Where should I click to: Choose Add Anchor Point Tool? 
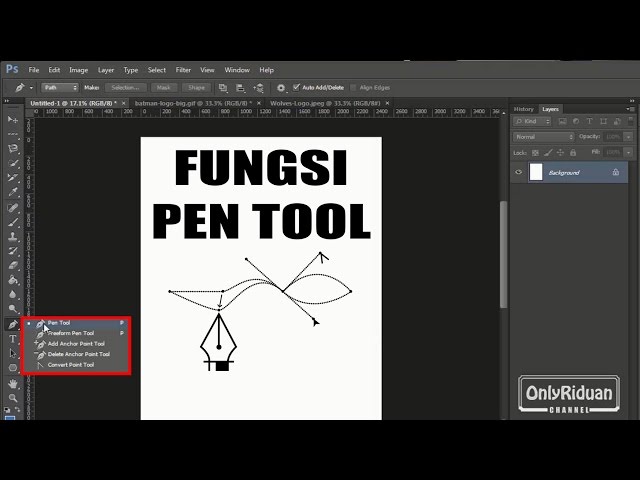76,344
